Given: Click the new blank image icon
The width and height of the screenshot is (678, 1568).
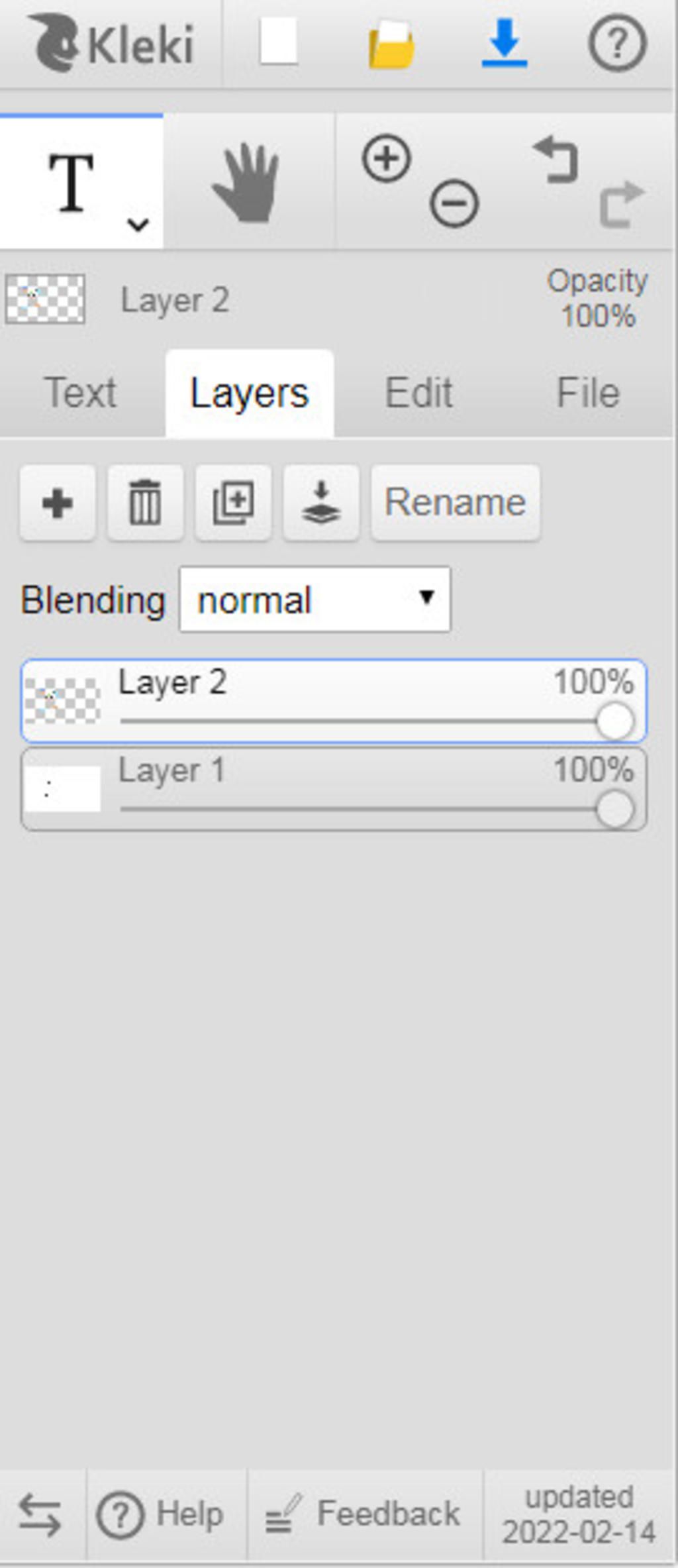Looking at the screenshot, I should [x=278, y=41].
